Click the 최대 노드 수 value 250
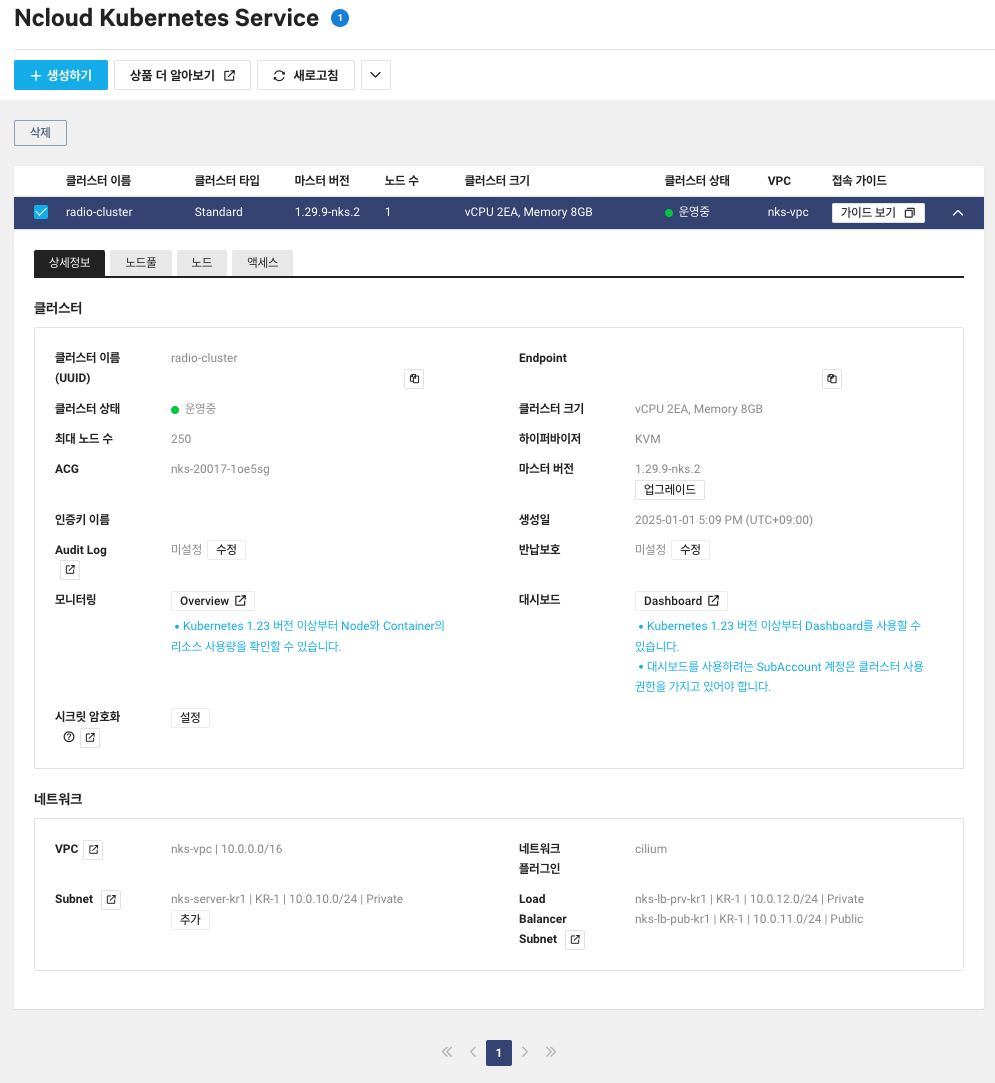Screen dimensions: 995x1083 coord(181,439)
